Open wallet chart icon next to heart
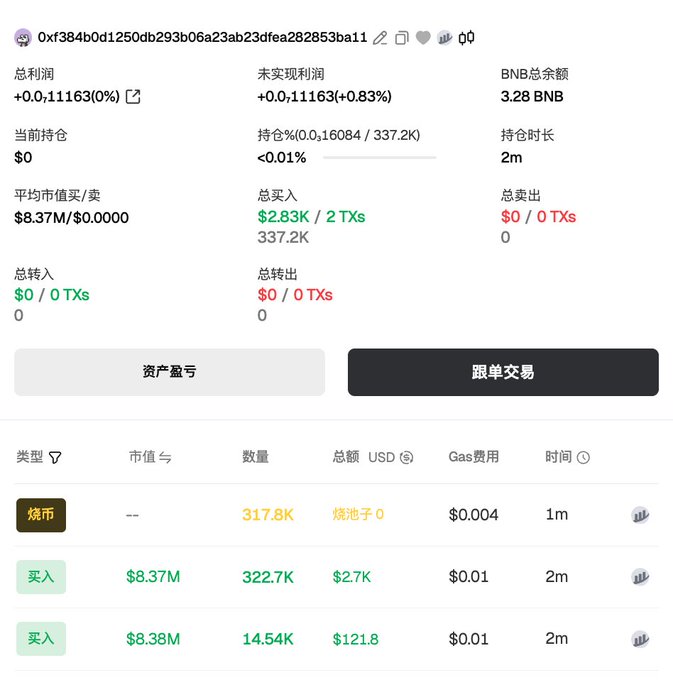Viewport: 673px width, 680px height. point(444,38)
